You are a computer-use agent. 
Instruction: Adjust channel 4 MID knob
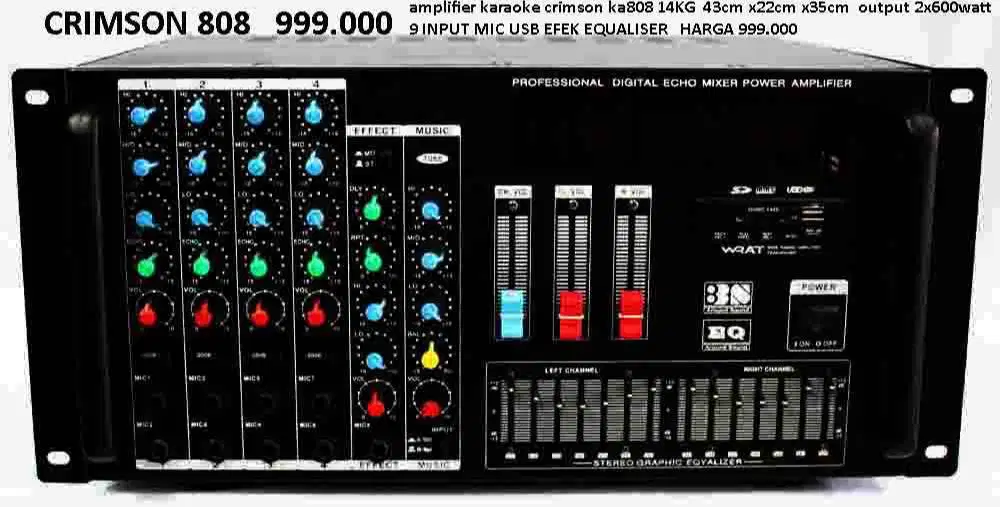(x=314, y=165)
